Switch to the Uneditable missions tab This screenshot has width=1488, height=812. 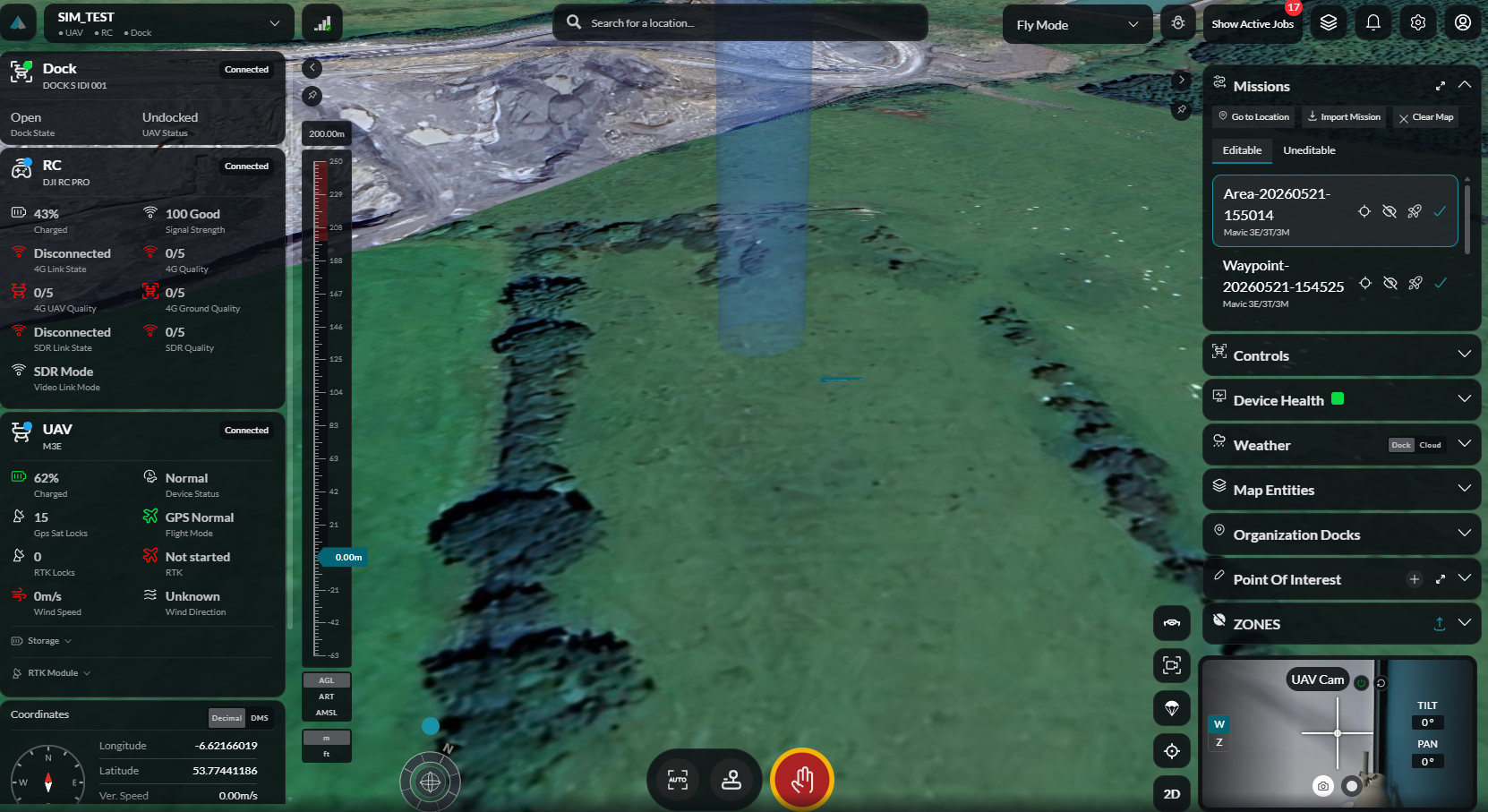[1309, 150]
